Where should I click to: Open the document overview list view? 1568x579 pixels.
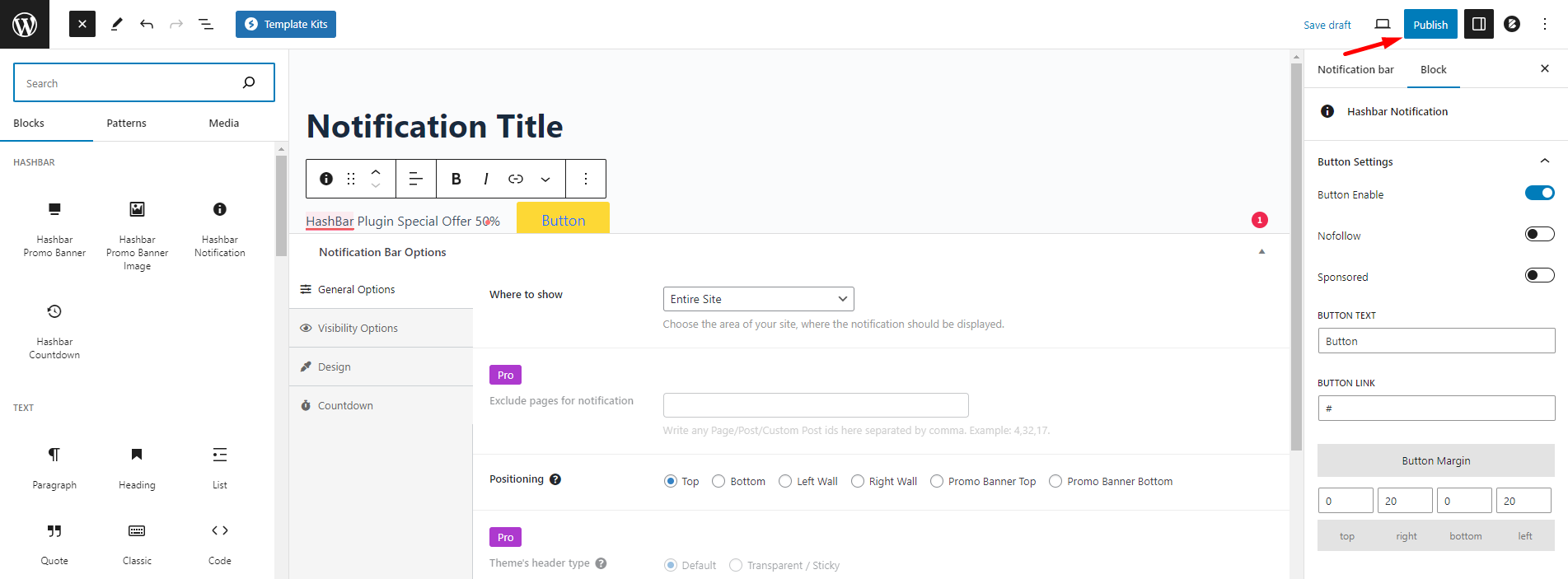tap(206, 25)
